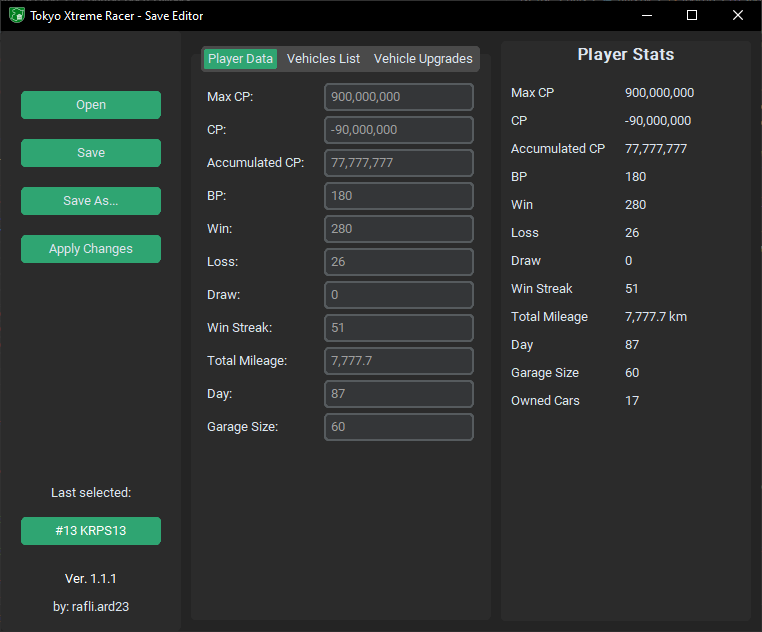Click the Owned Cars label

coord(545,401)
